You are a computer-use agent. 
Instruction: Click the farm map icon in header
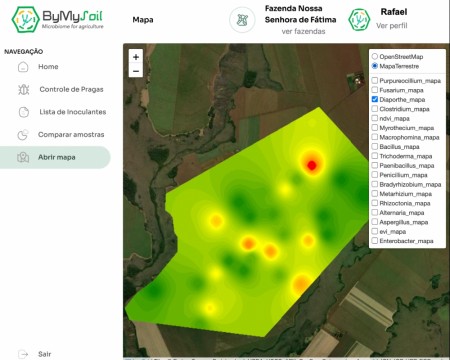pos(242,20)
